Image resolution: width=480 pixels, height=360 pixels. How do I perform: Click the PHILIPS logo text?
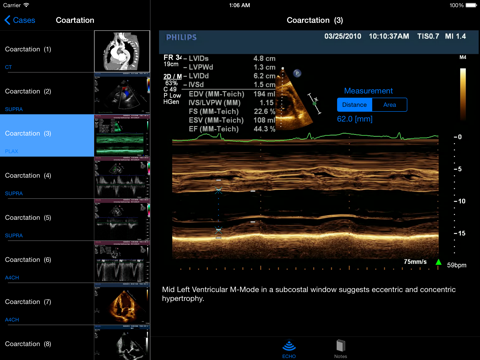click(x=181, y=37)
